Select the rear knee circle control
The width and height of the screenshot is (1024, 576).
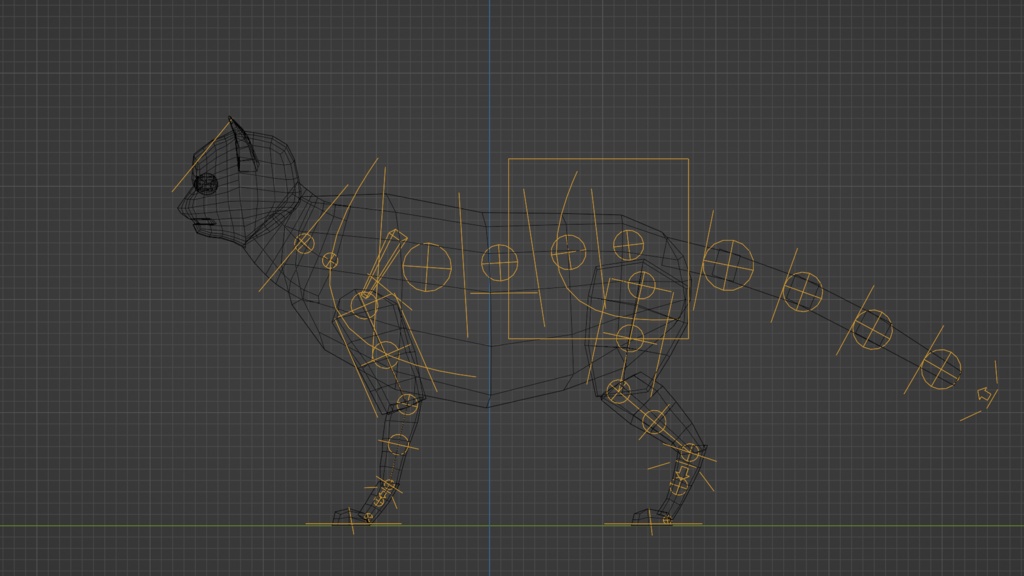point(619,390)
